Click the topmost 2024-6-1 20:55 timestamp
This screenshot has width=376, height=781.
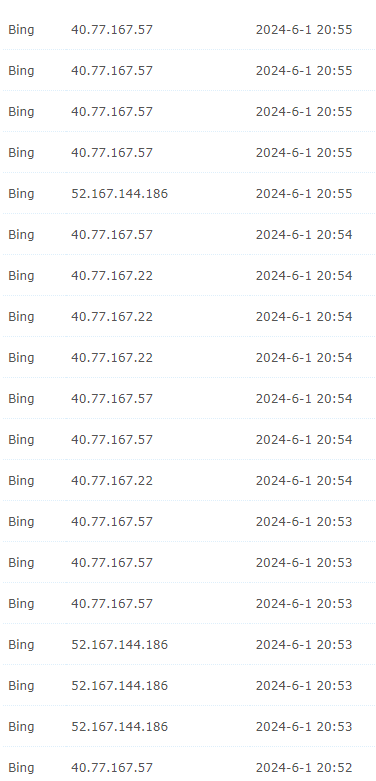point(304,30)
